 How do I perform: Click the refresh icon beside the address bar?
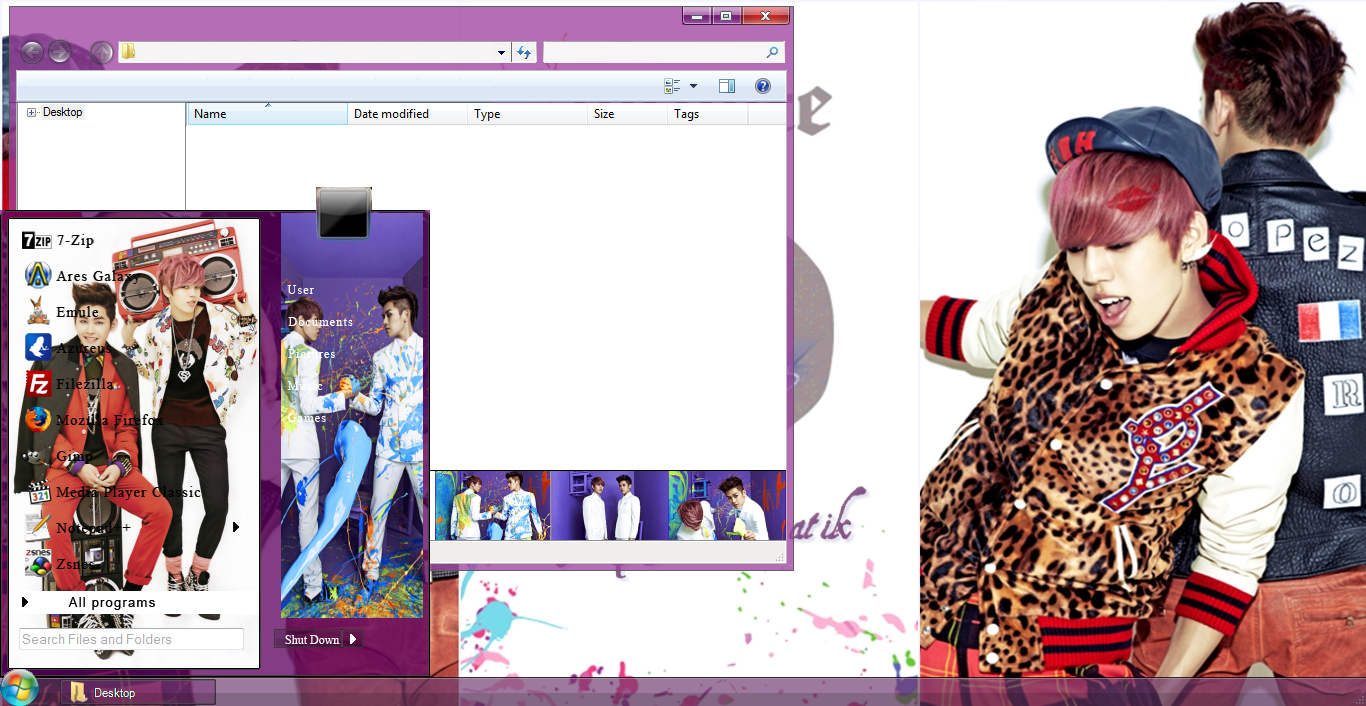point(524,52)
